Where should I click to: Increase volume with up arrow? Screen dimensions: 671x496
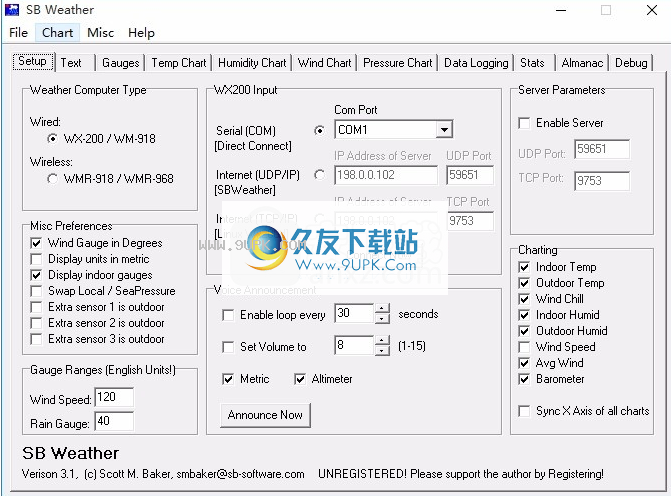(x=382, y=340)
